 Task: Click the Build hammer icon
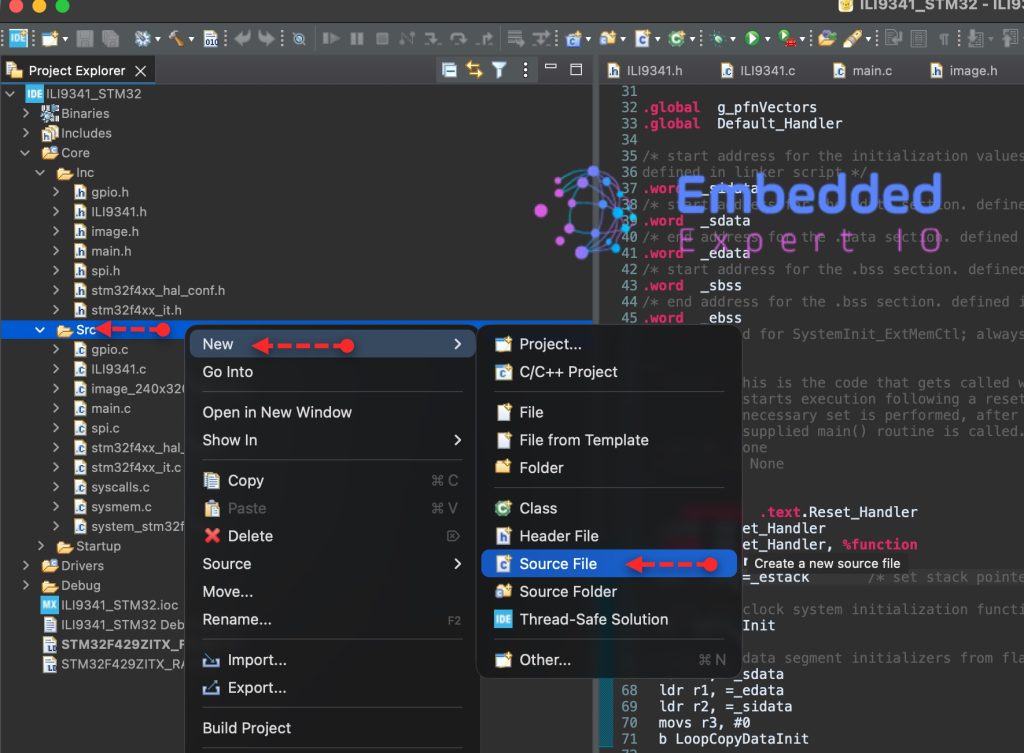[176, 39]
